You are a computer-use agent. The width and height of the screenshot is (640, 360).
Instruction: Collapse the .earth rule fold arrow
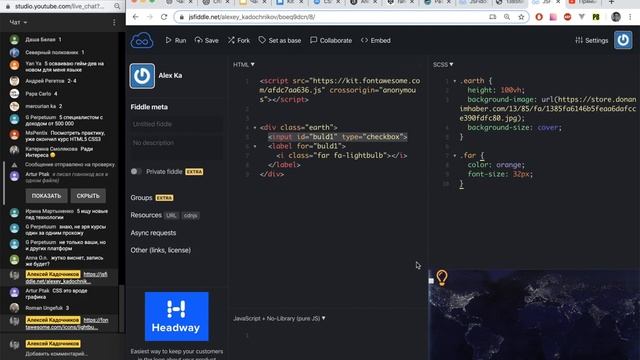[455, 81]
